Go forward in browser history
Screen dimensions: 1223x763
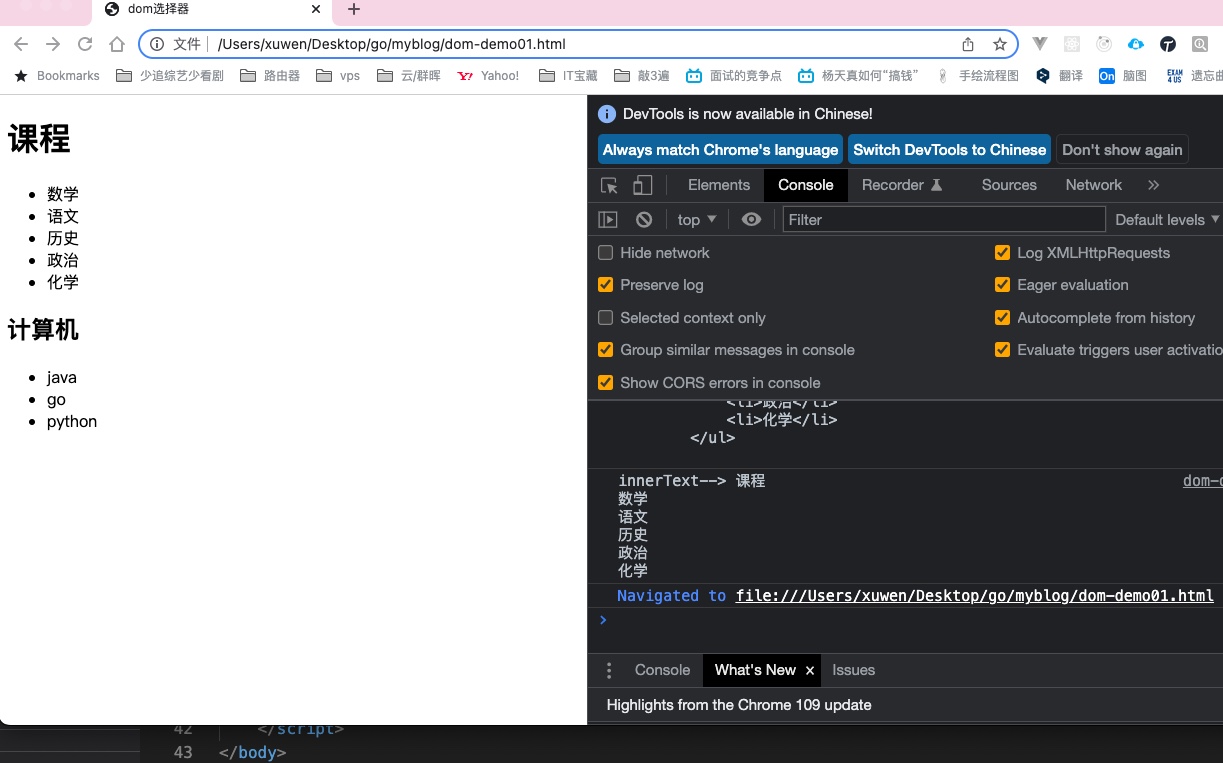[x=53, y=44]
